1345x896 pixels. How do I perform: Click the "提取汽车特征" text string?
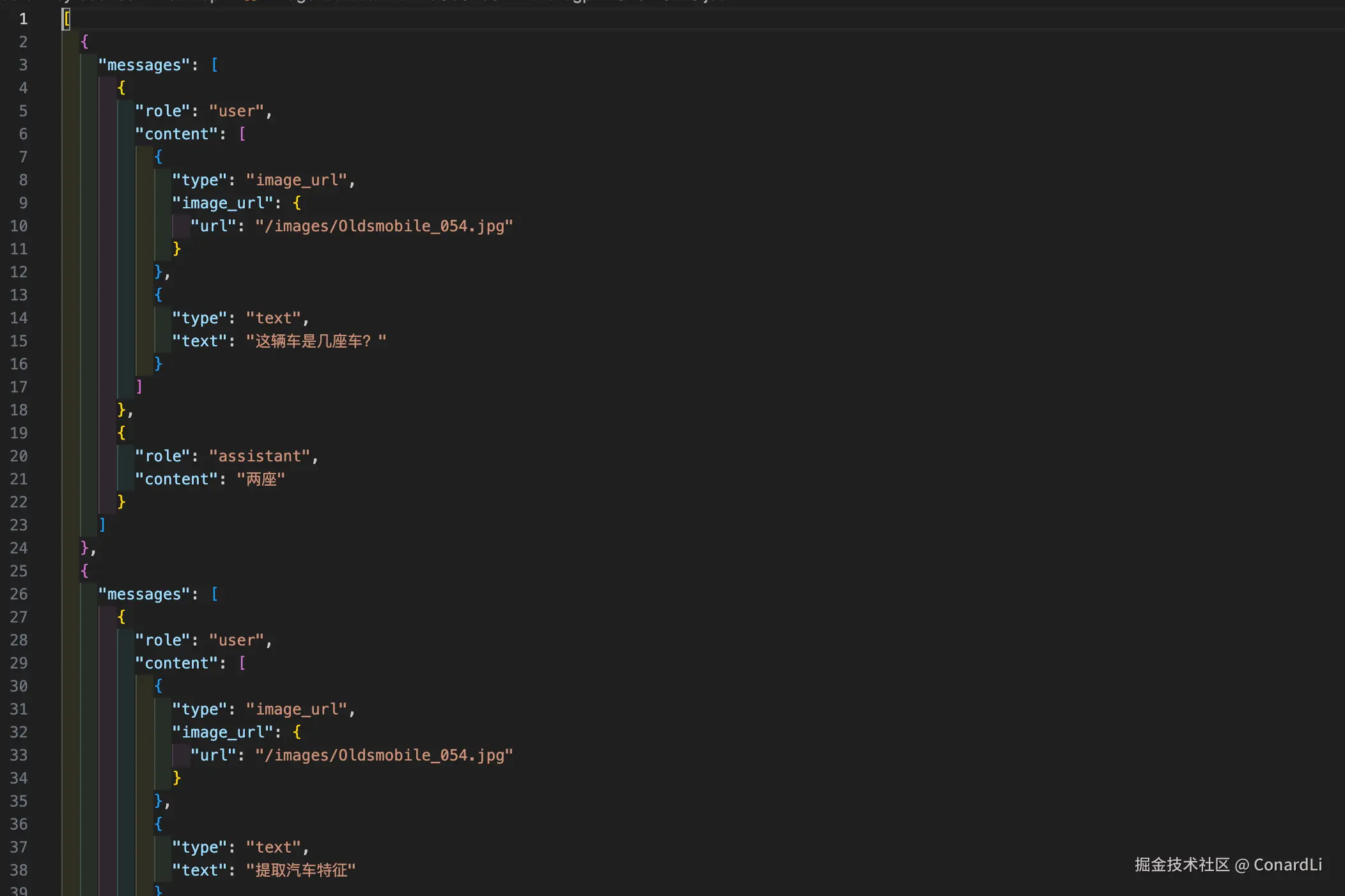coord(300,870)
